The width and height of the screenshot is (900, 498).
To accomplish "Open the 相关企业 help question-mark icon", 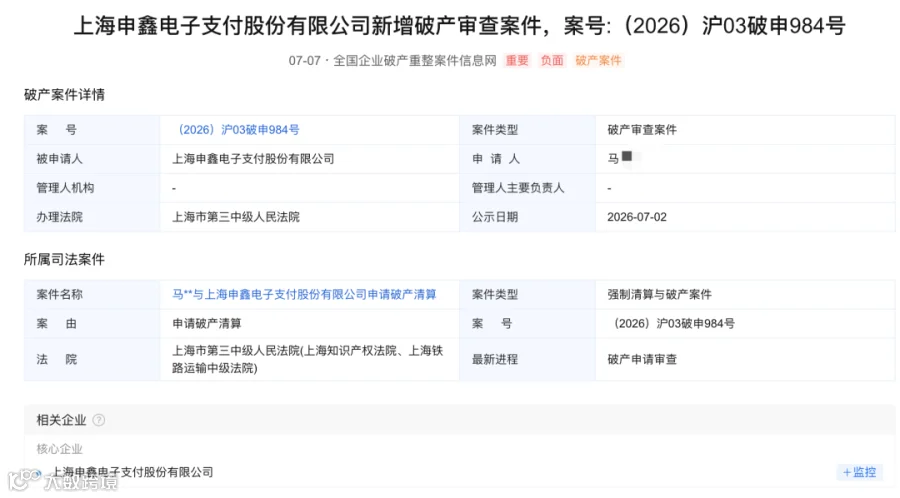I will click(x=99, y=420).
